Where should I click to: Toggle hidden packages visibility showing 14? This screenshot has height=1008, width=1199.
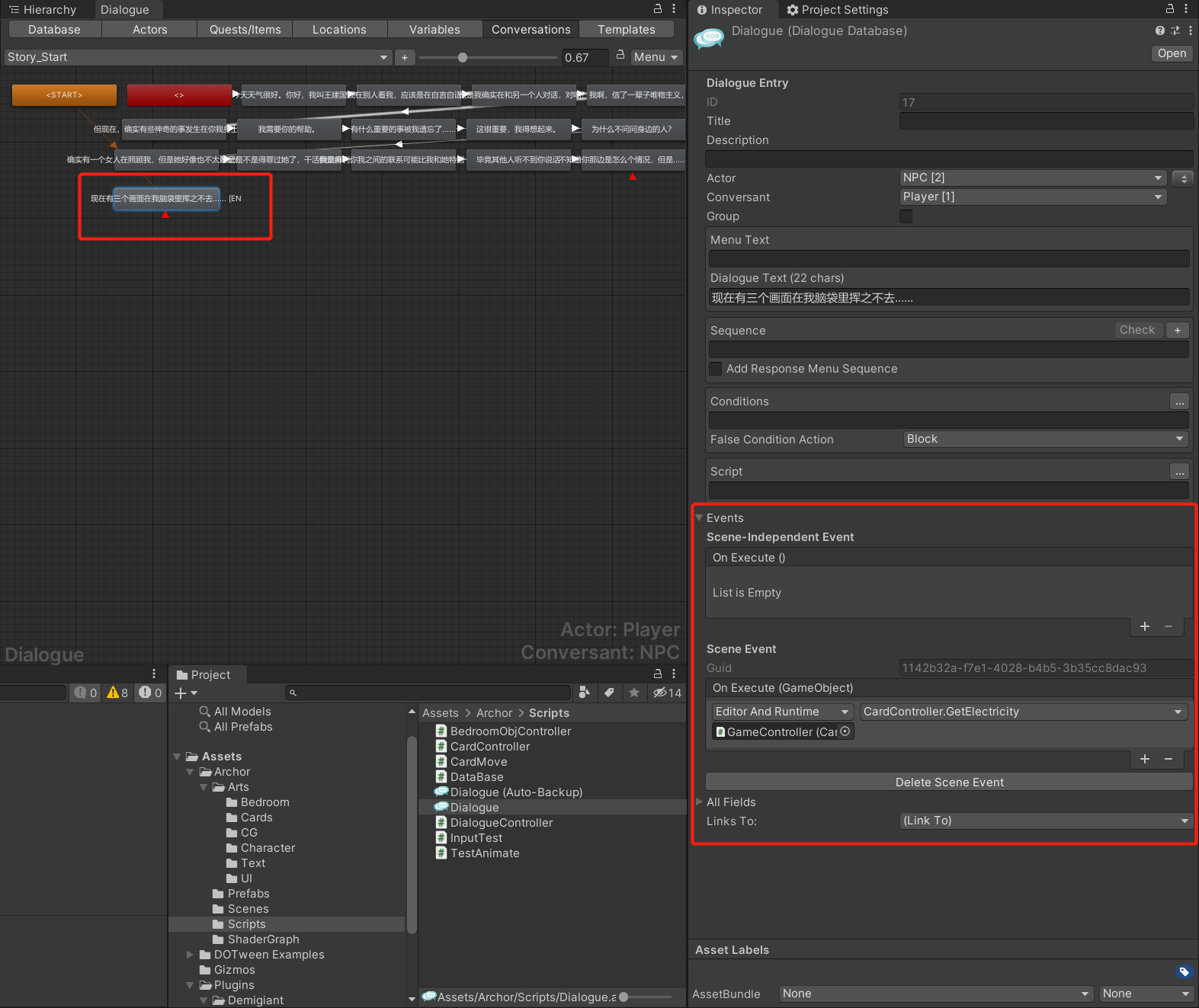point(667,693)
